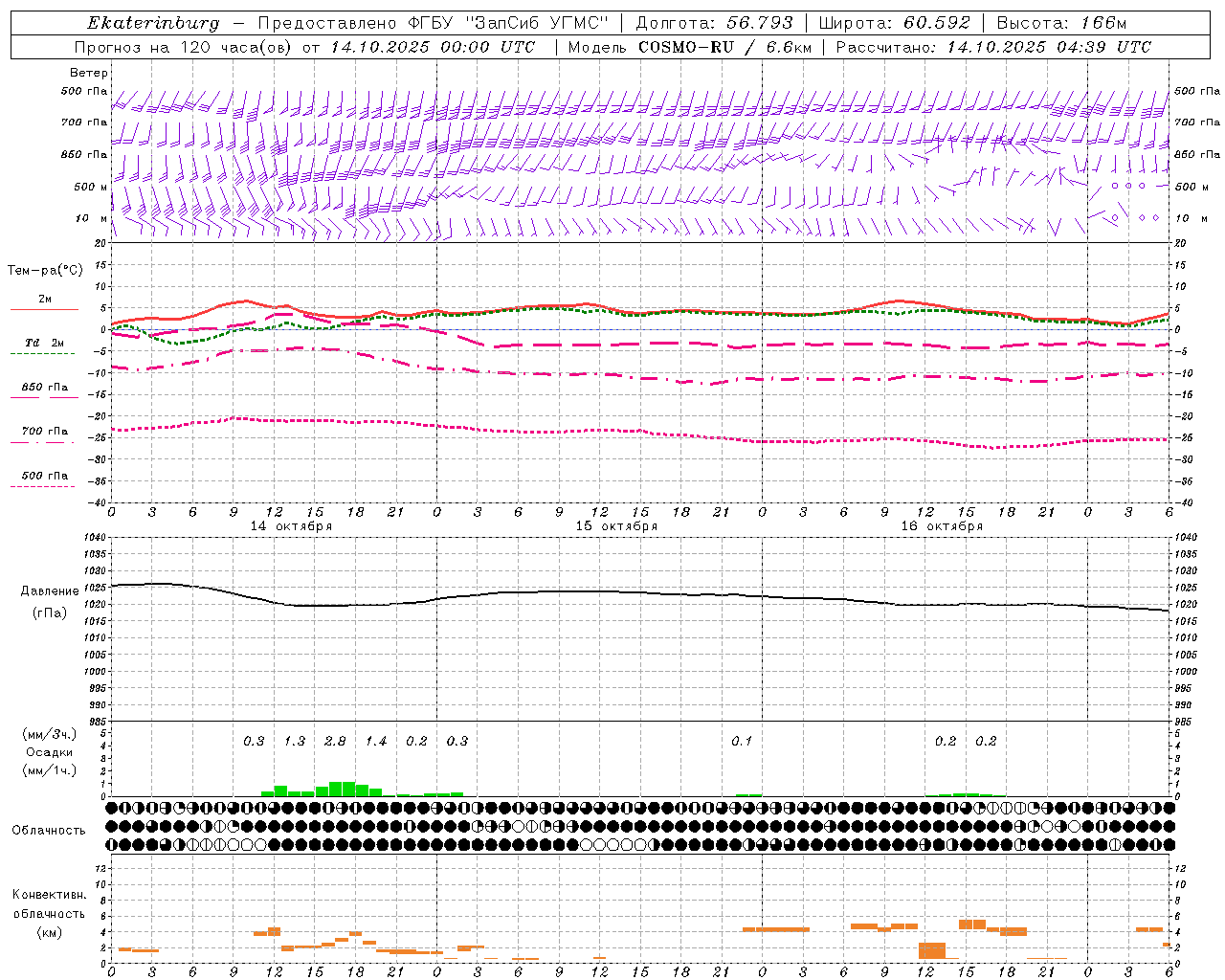Click the (км) convective cloud unit label
The width and height of the screenshot is (1225, 980).
point(50,932)
